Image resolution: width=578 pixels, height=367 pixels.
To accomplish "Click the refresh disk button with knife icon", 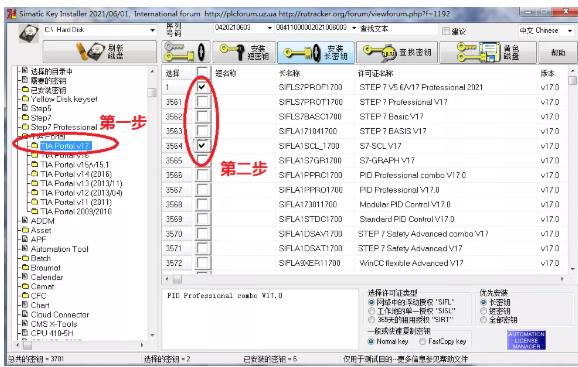I will 100,52.
